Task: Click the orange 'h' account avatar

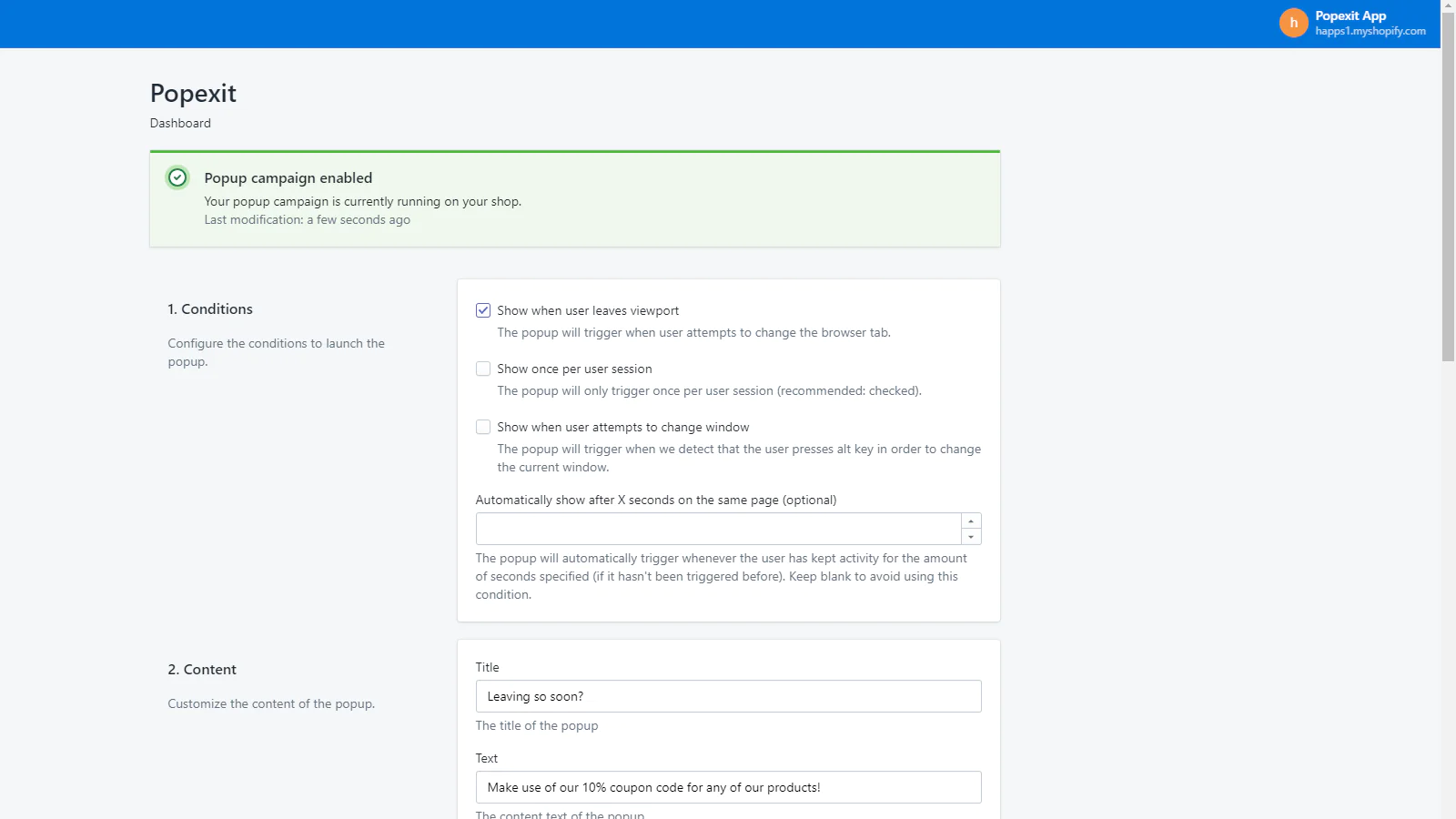Action: point(1293,23)
